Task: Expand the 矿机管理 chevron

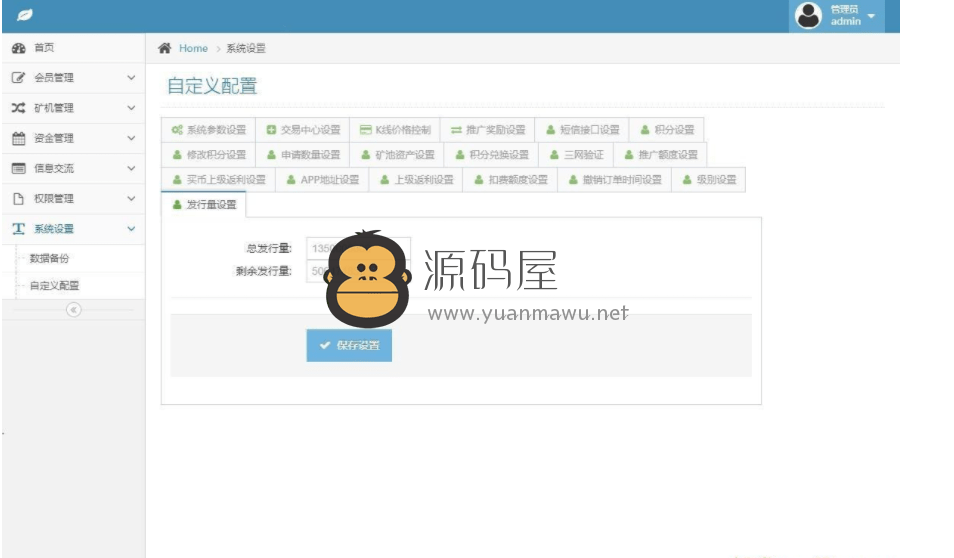Action: [x=131, y=108]
